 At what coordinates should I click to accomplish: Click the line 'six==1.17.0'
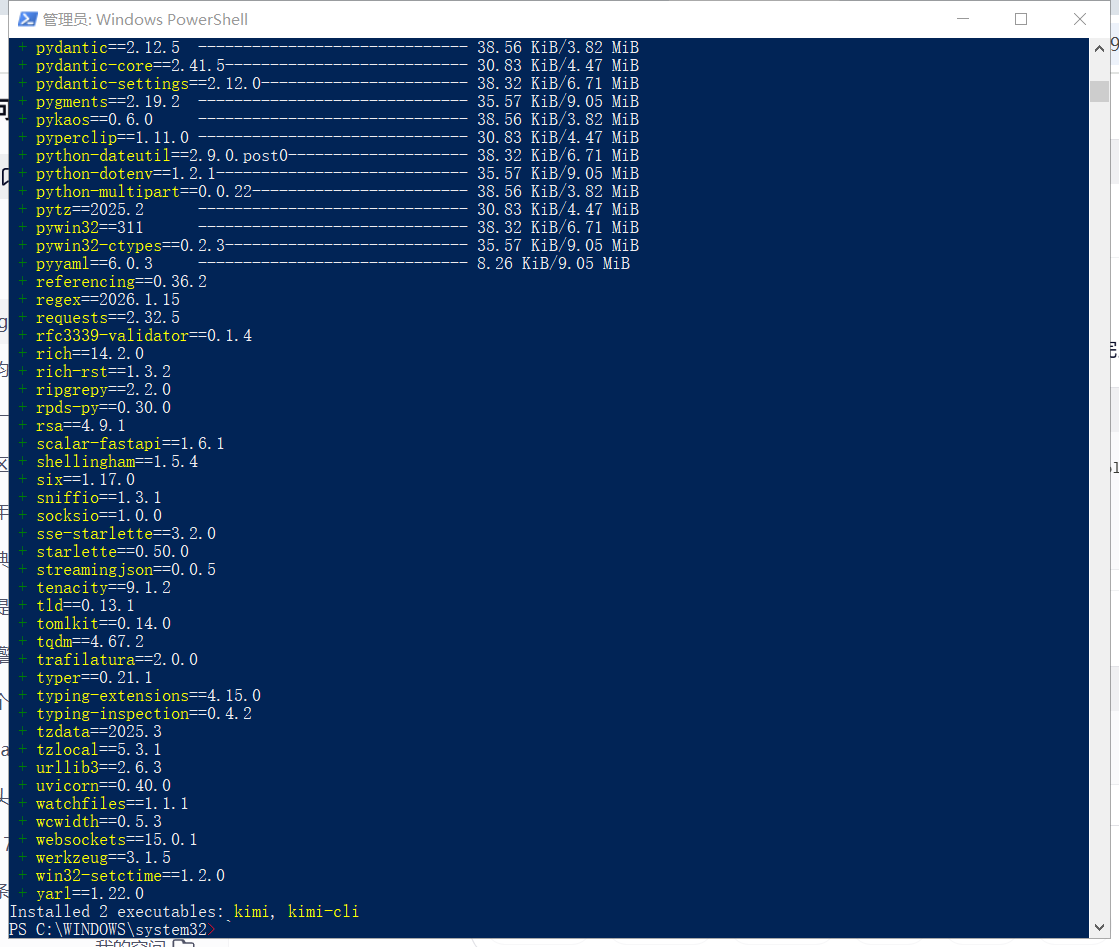coord(86,480)
